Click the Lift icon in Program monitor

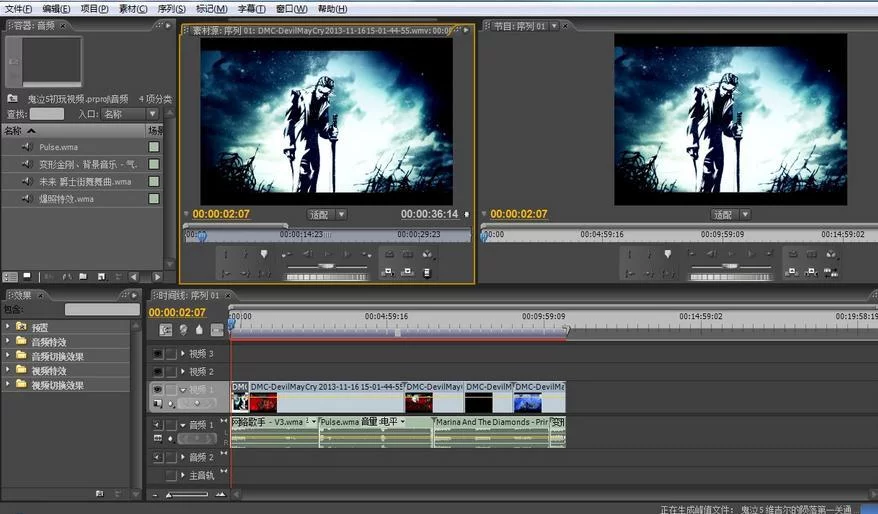pos(791,273)
